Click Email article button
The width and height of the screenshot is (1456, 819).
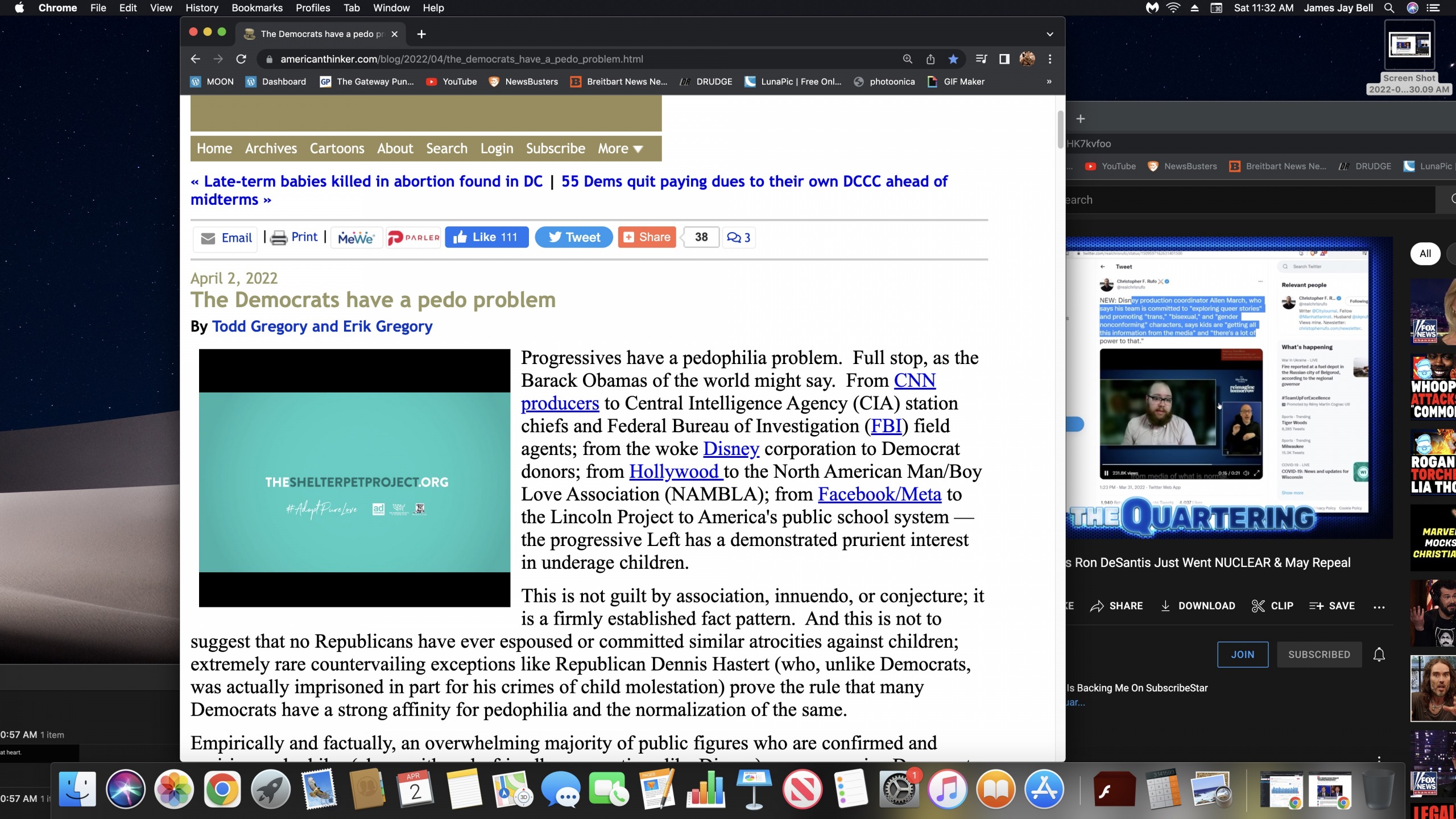point(226,238)
